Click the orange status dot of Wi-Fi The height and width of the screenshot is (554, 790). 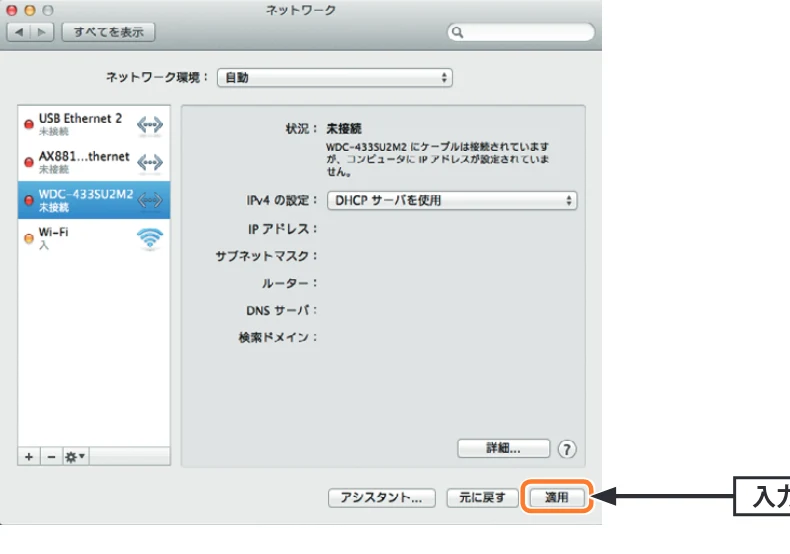pyautogui.click(x=29, y=238)
